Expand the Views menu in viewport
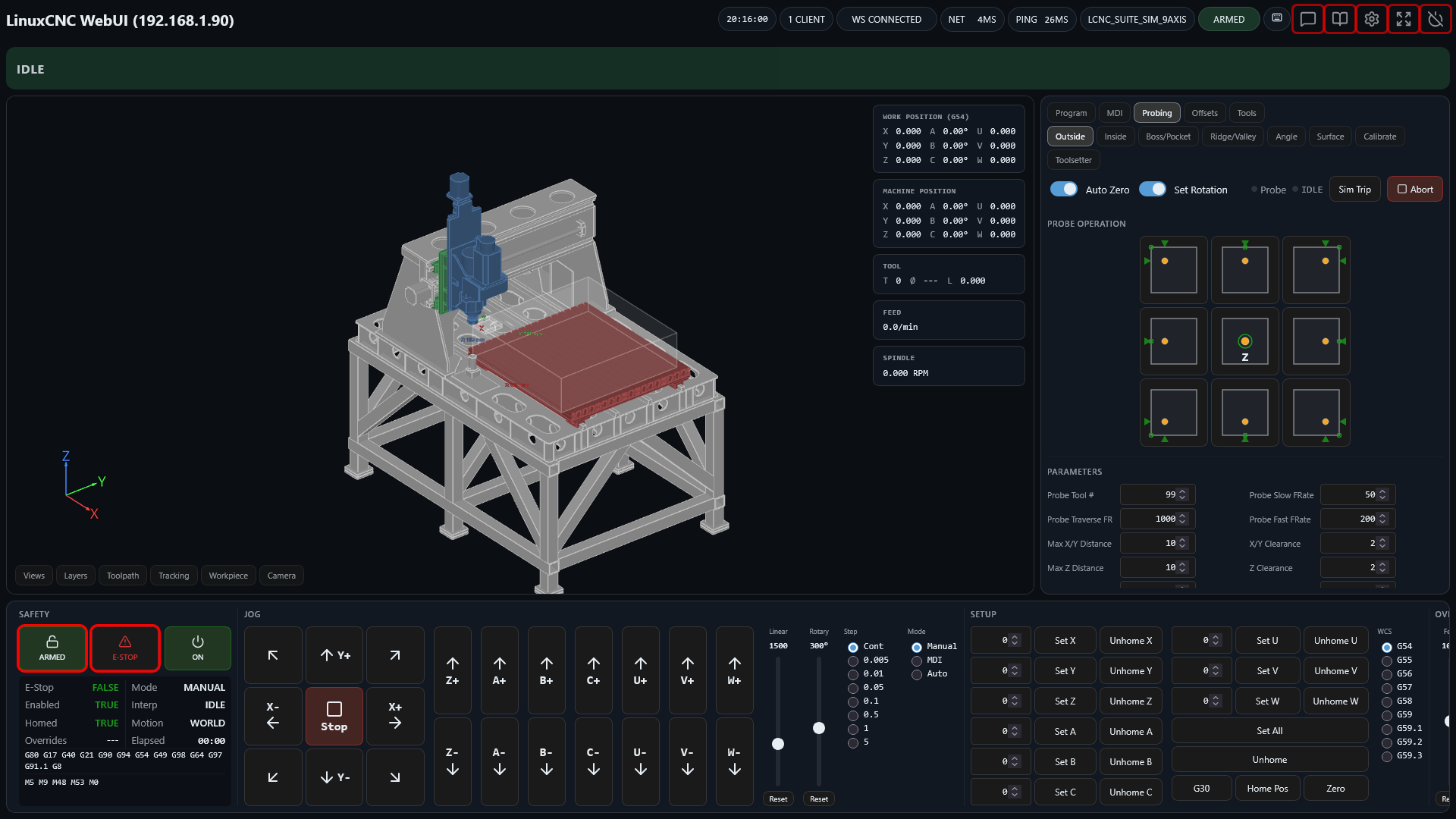Viewport: 1456px width, 819px height. pyautogui.click(x=34, y=576)
